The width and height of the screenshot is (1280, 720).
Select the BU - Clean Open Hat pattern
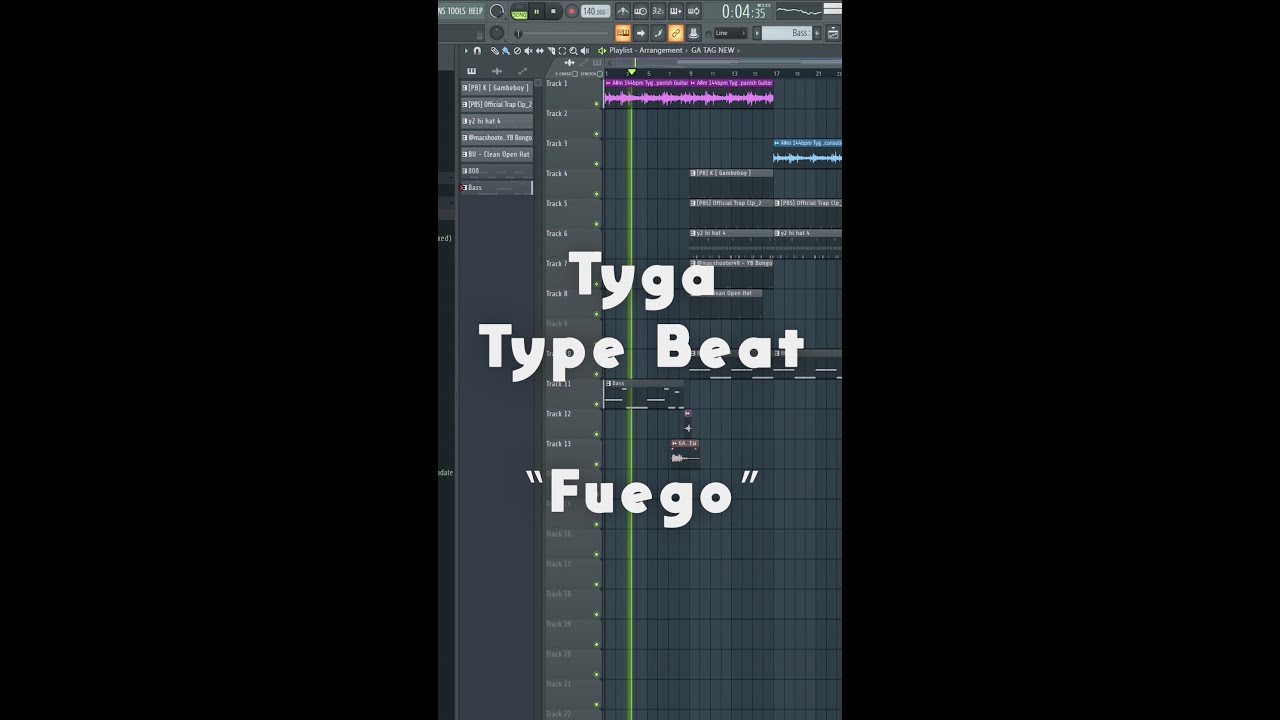point(496,154)
